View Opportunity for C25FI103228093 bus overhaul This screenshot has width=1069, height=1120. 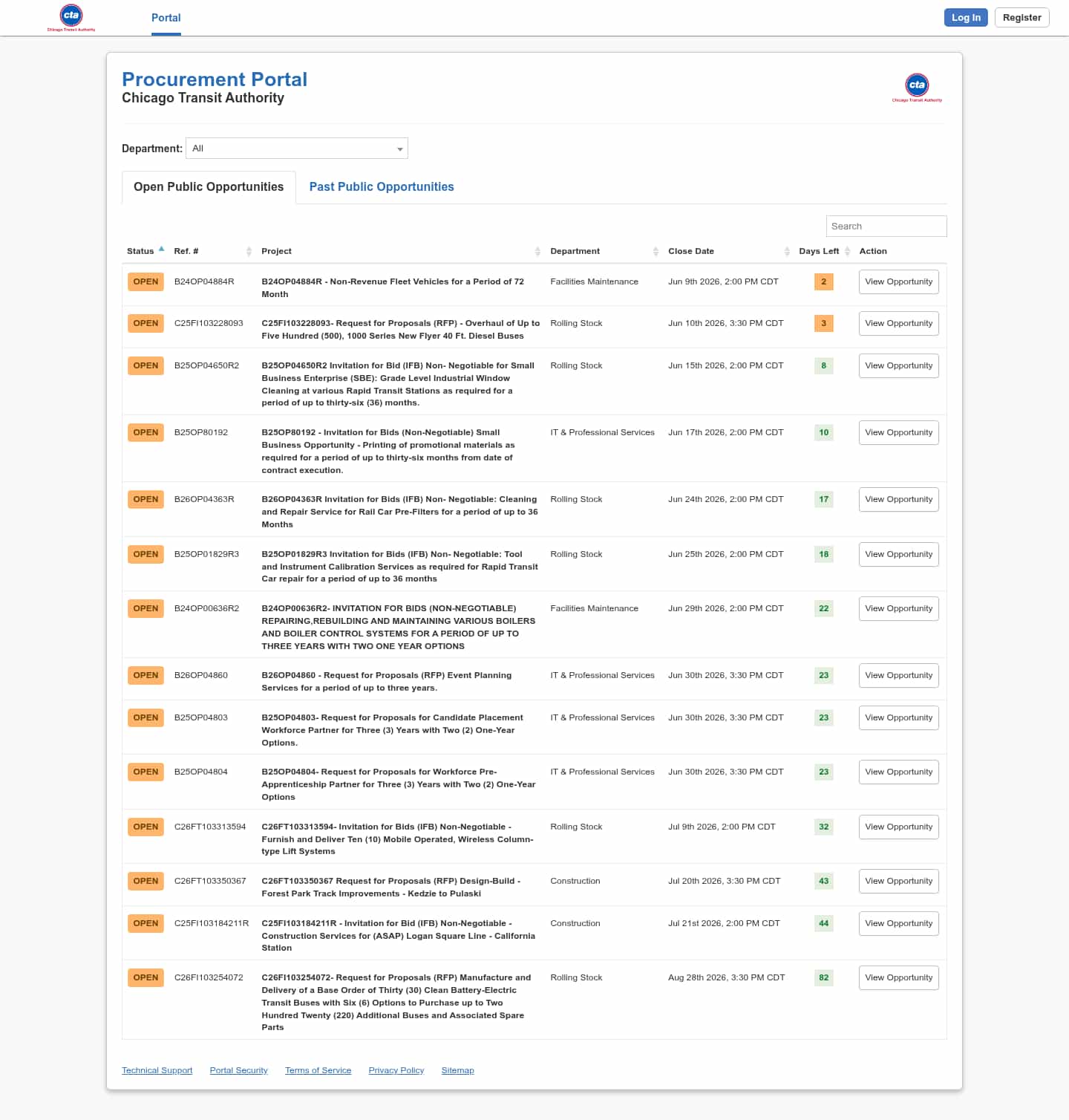point(899,324)
